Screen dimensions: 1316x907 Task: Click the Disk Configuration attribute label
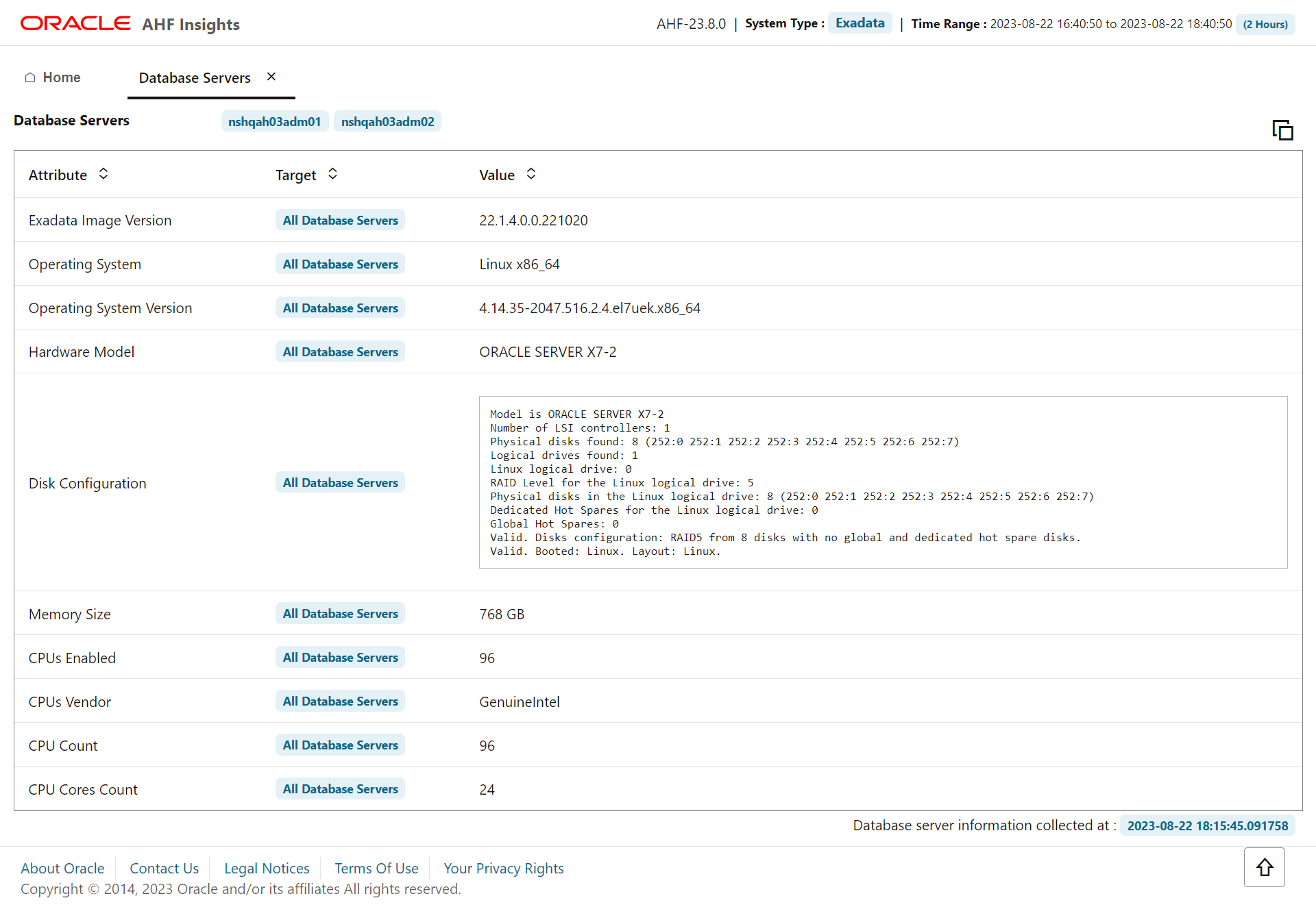pyautogui.click(x=88, y=484)
